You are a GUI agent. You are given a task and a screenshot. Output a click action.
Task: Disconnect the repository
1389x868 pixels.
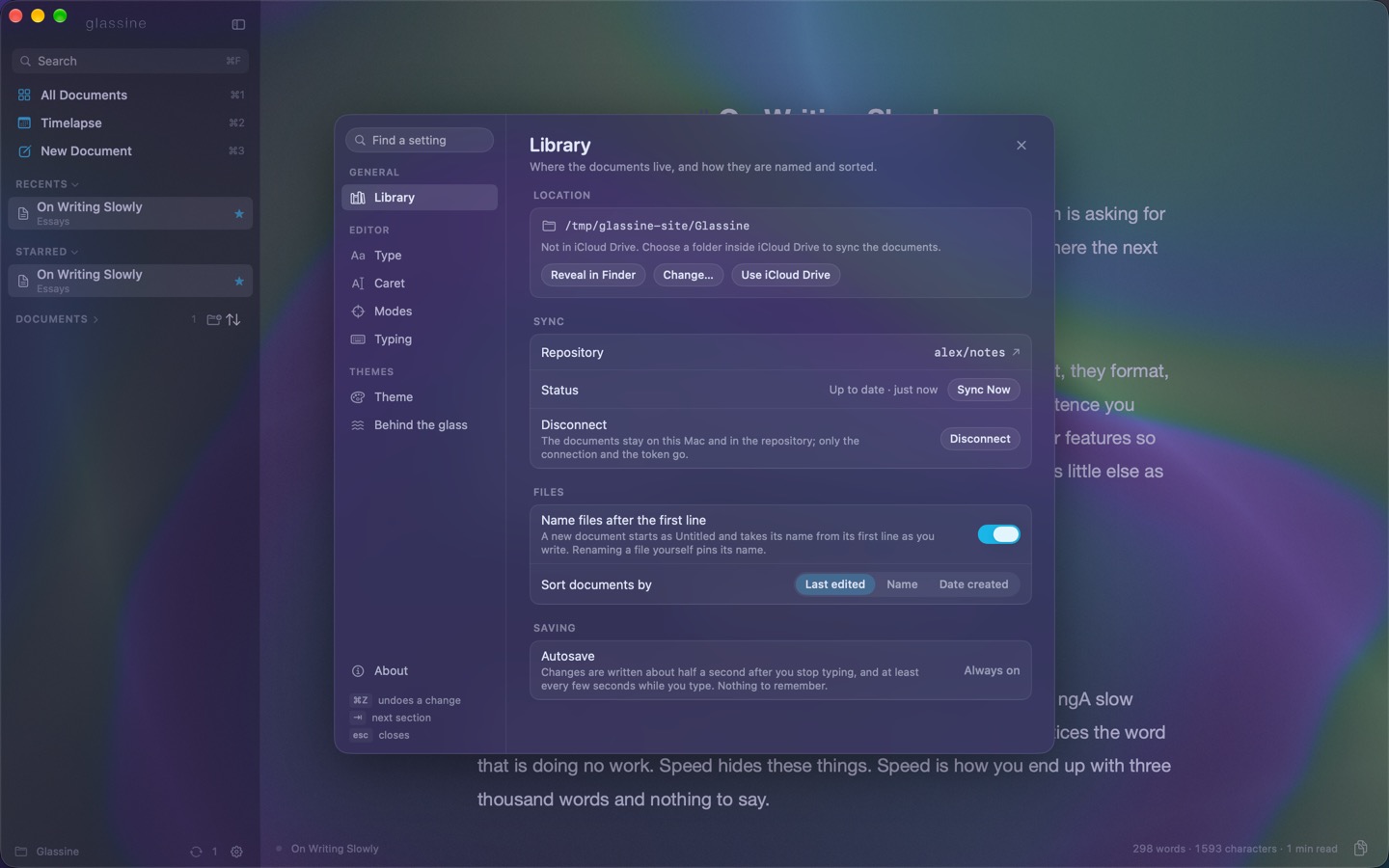980,439
